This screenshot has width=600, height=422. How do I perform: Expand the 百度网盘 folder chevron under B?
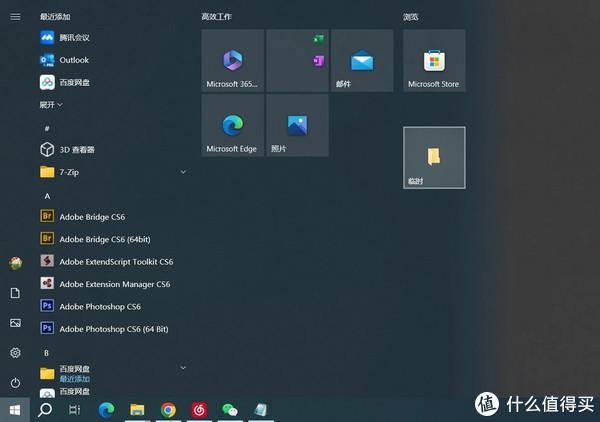(183, 368)
